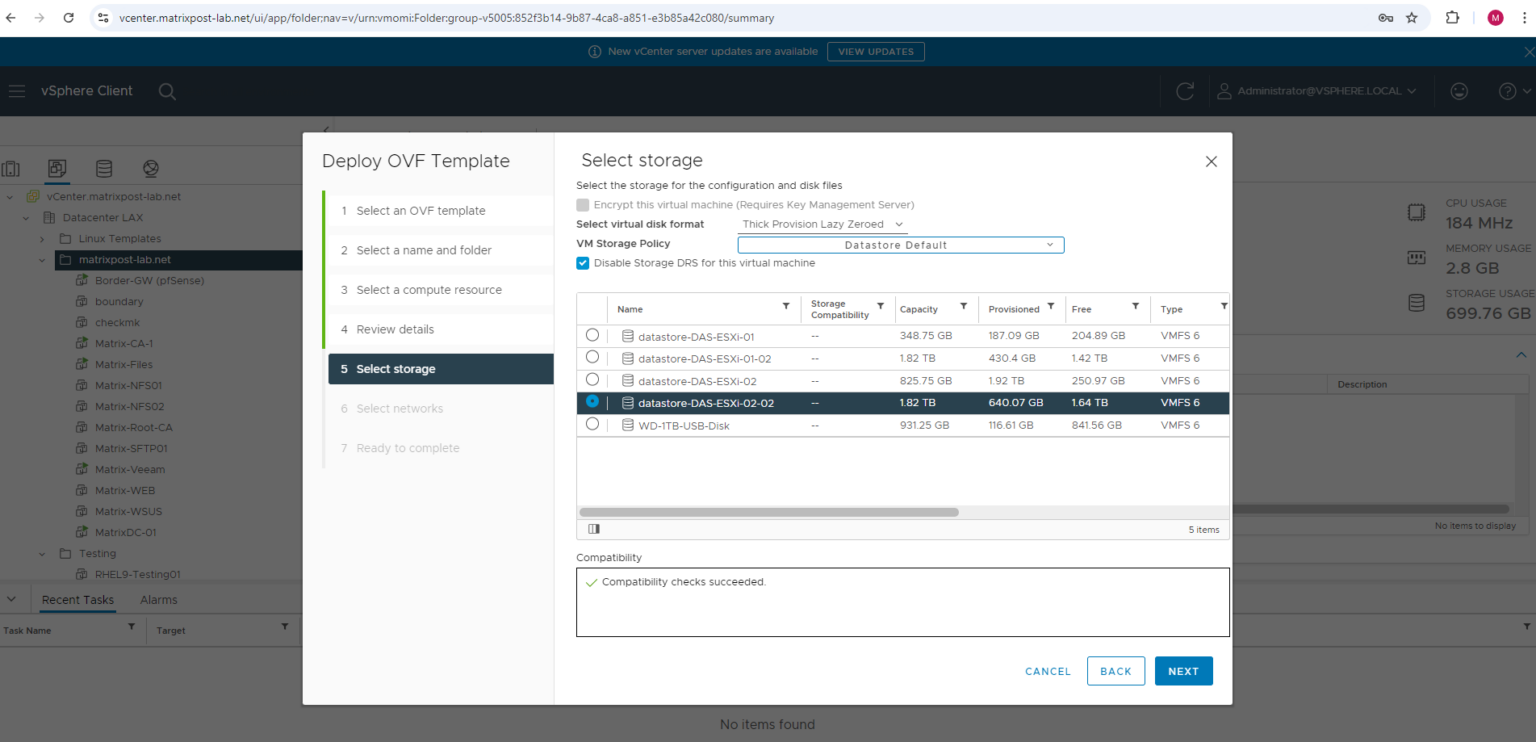The width and height of the screenshot is (1536, 742).
Task: Open the virtual disk format dropdown
Action: (821, 224)
